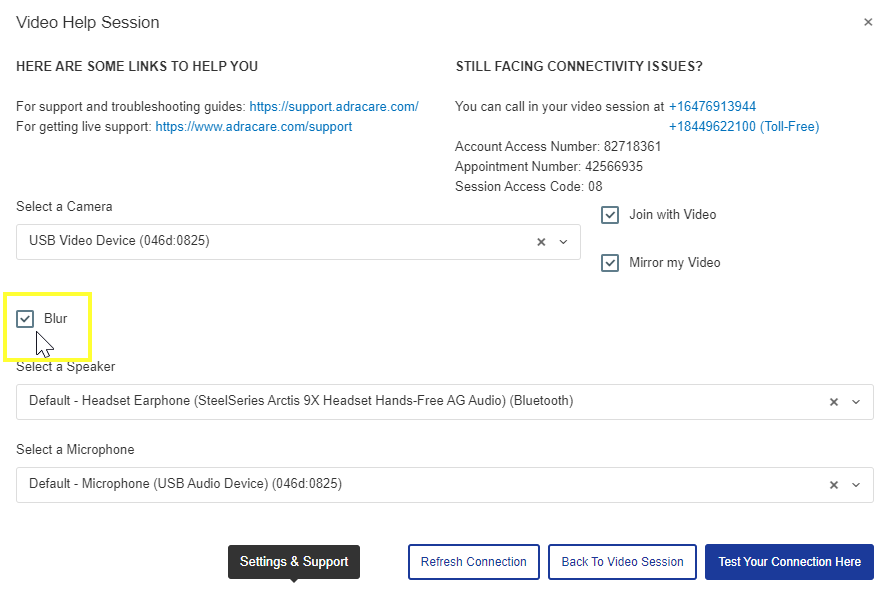This screenshot has height=593, width=884.
Task: Clear the selected speaker with the X icon
Action: [834, 402]
